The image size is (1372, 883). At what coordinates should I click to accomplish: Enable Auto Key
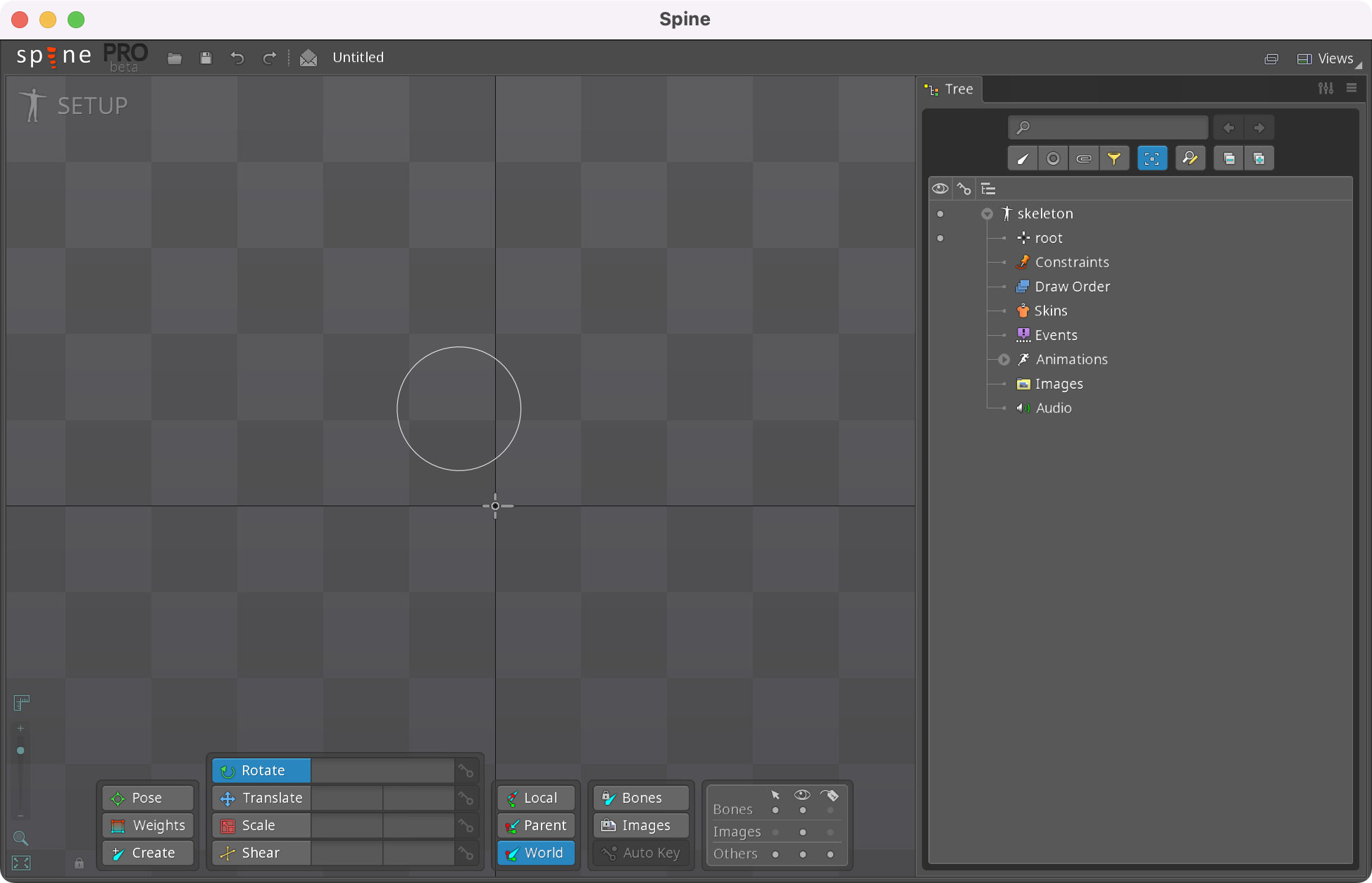[x=640, y=853]
